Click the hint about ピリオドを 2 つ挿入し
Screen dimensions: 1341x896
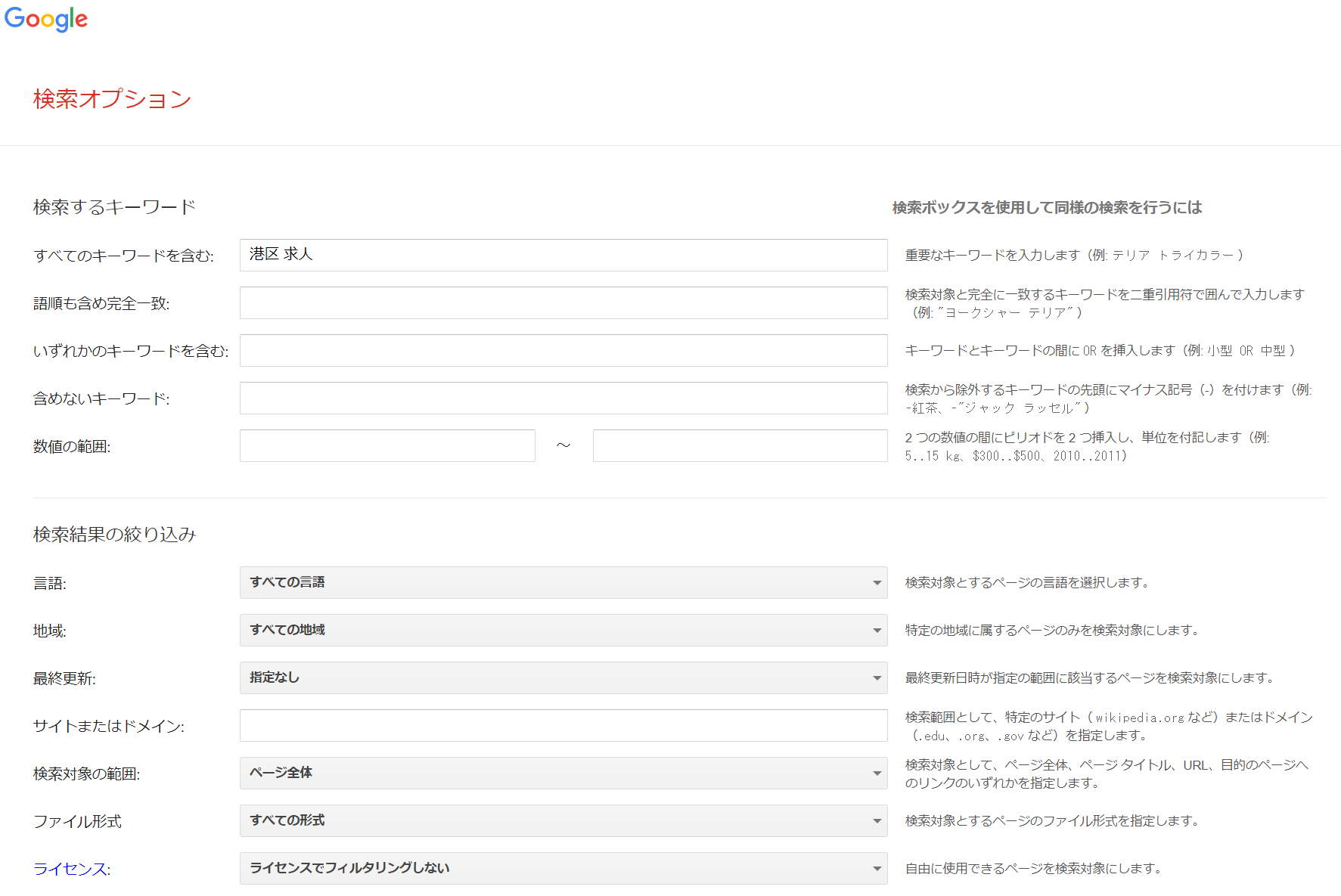tap(1088, 446)
